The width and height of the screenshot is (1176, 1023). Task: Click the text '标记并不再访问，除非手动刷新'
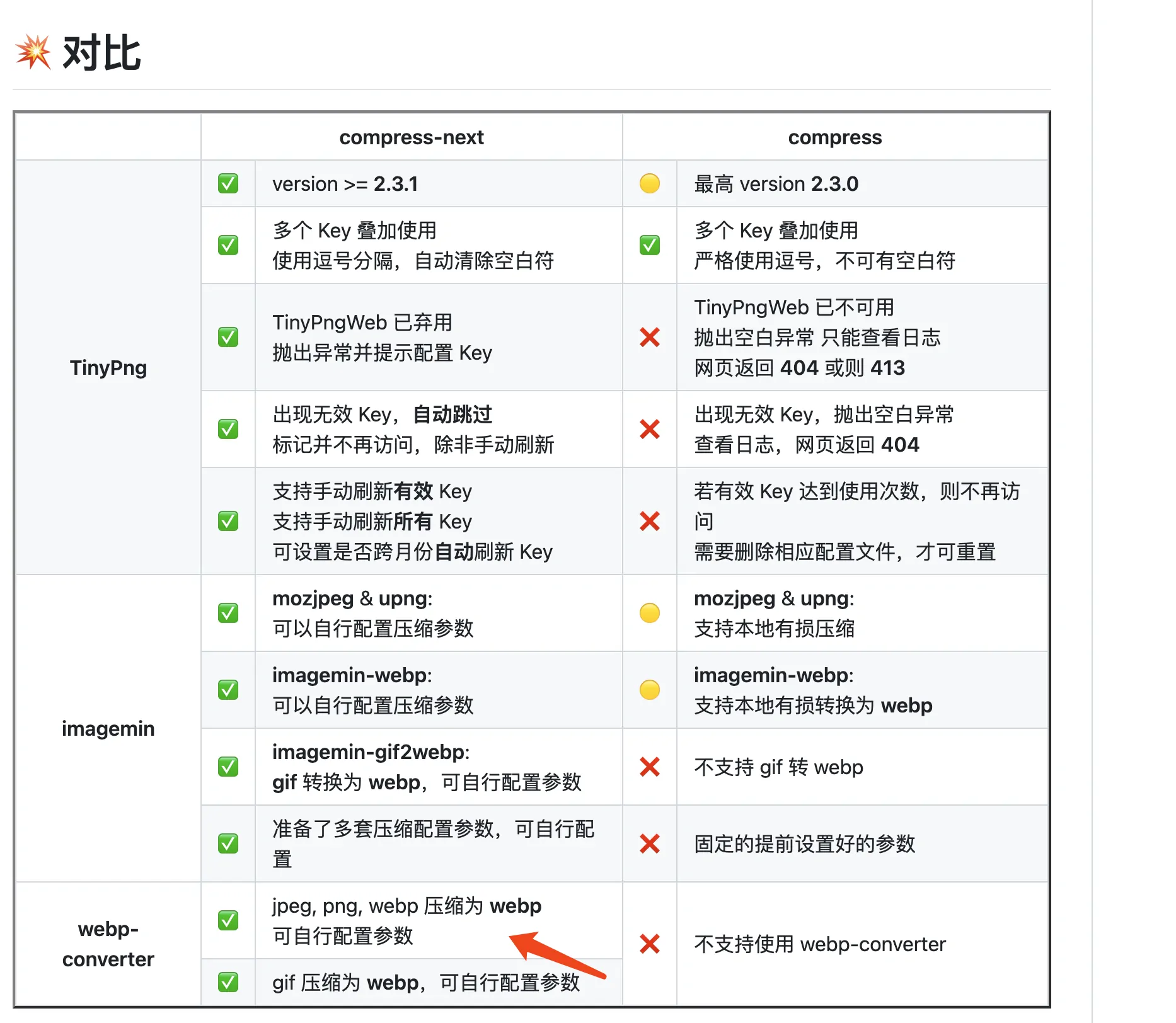point(413,445)
